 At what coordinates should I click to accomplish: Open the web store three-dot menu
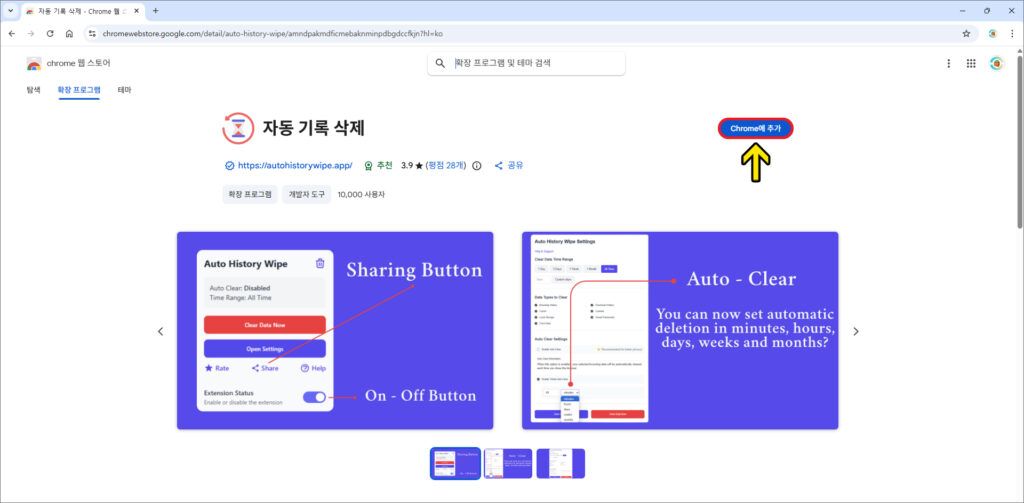(x=948, y=63)
